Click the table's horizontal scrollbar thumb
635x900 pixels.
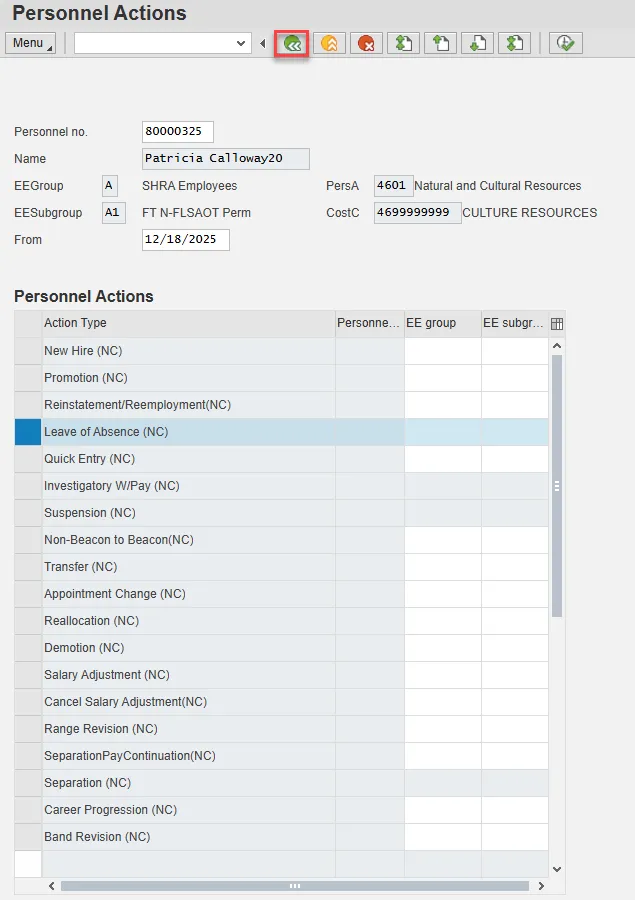[x=295, y=886]
